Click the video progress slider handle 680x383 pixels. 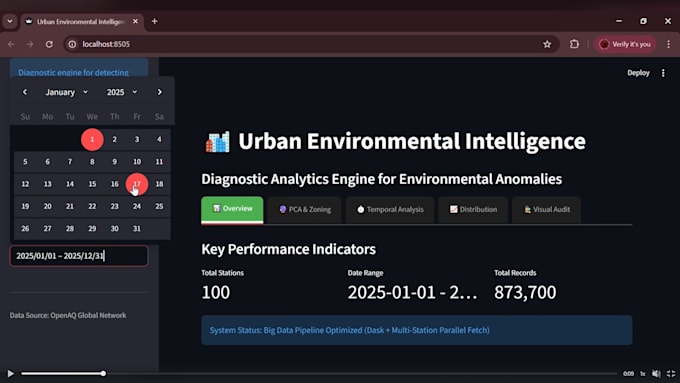point(103,373)
